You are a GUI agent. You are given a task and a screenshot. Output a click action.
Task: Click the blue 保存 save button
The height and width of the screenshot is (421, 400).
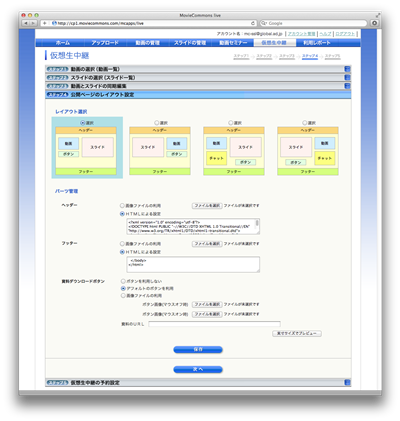pos(198,350)
